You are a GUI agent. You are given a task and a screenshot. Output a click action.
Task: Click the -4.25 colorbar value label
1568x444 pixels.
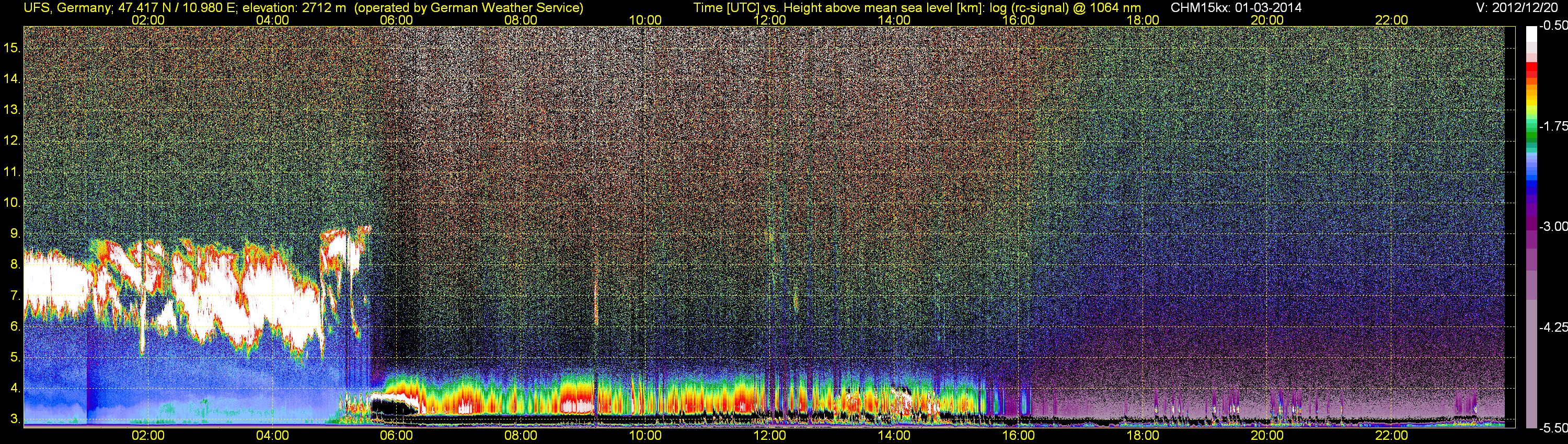pyautogui.click(x=1553, y=327)
